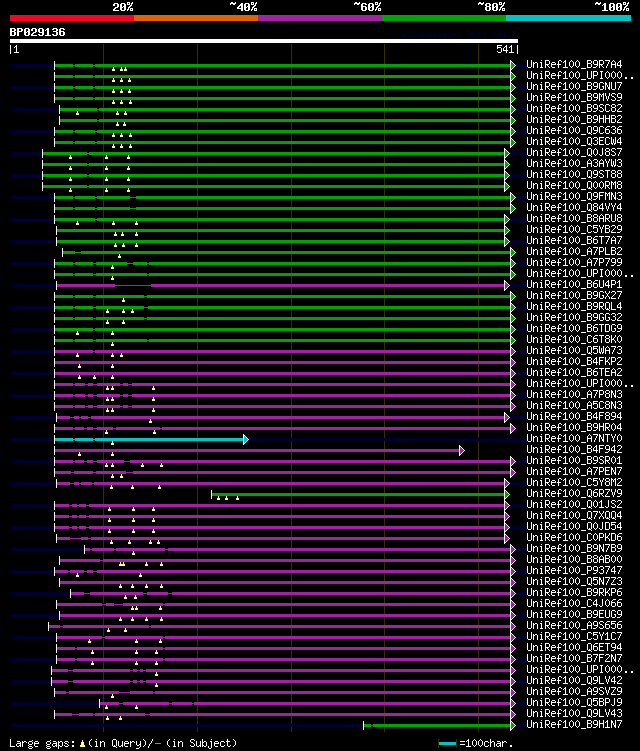Viewport: 640px width, 751px height.
Task: Open hit UniRef100_A9S656
Action: 574,626
